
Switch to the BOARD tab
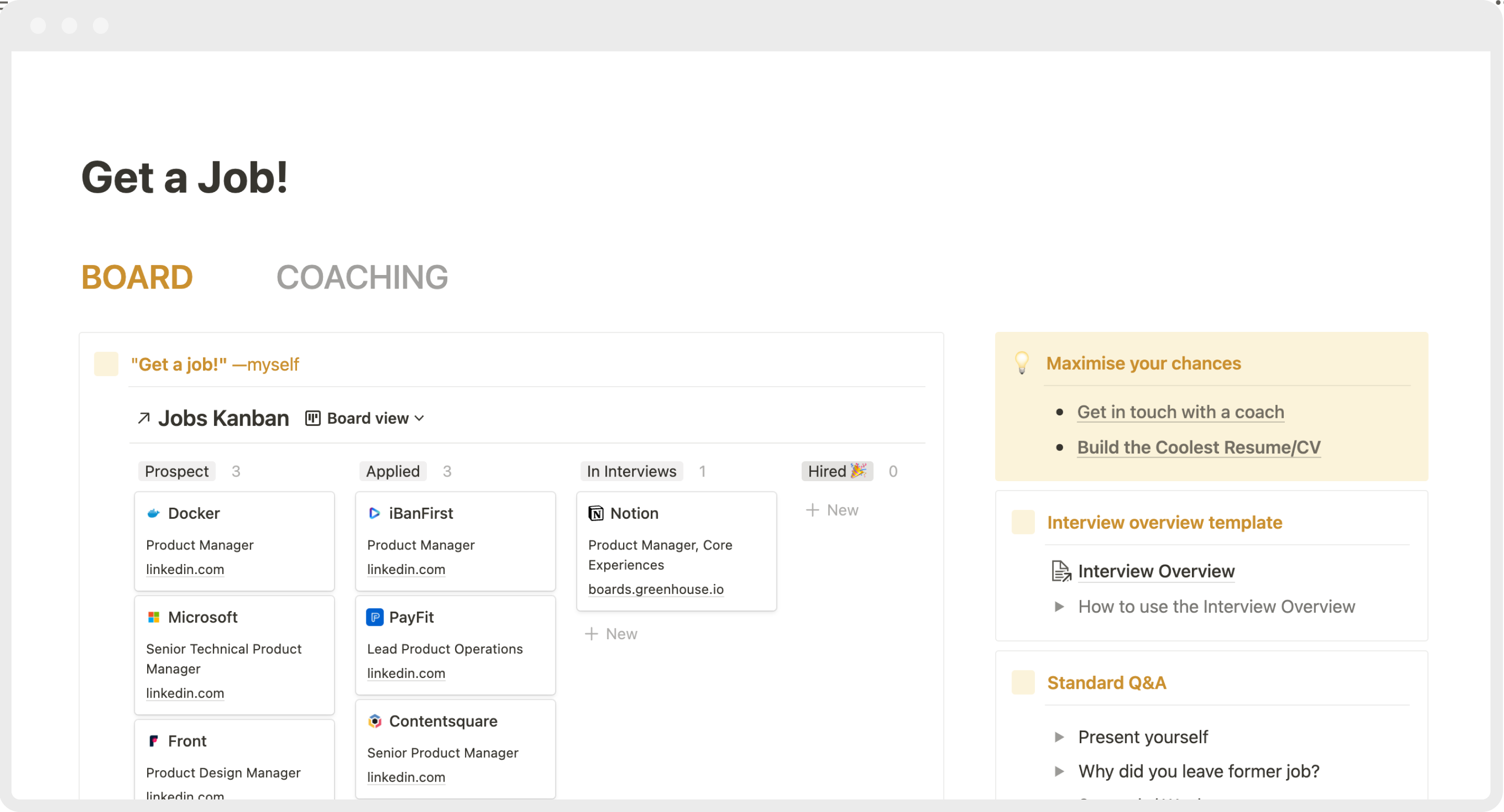(137, 277)
